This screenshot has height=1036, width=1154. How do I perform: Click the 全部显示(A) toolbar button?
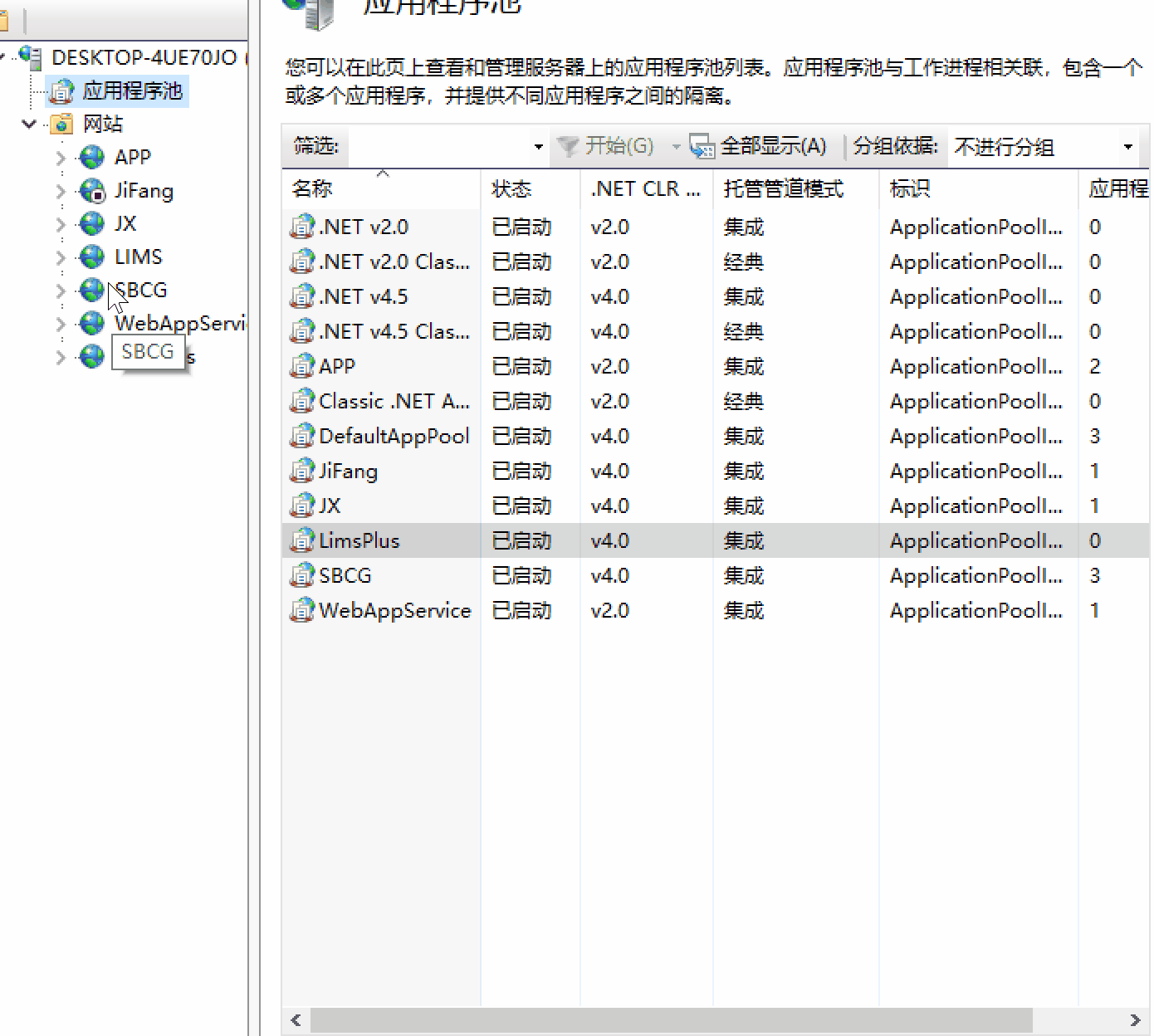pyautogui.click(x=759, y=147)
